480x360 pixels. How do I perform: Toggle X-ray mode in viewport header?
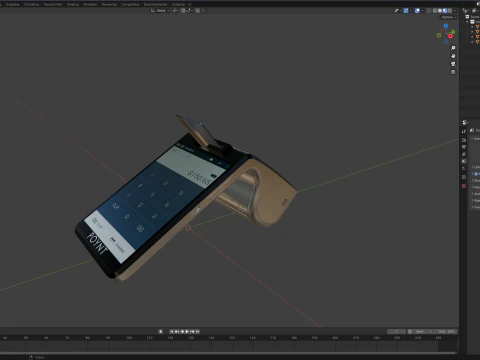coord(428,11)
